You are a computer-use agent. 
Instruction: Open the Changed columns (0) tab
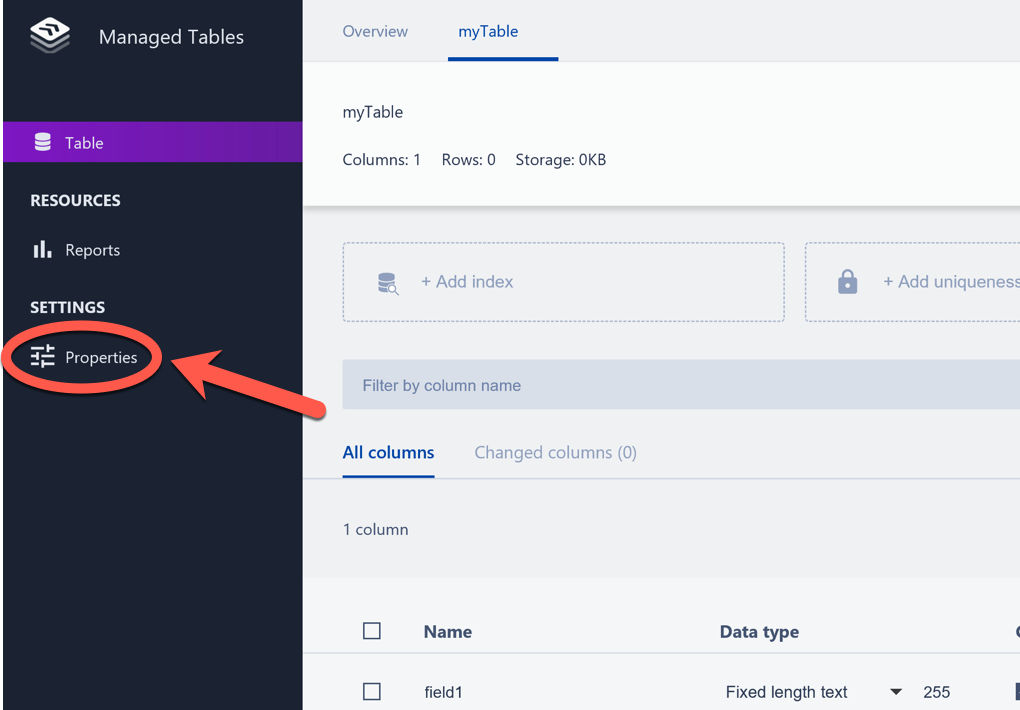tap(555, 452)
